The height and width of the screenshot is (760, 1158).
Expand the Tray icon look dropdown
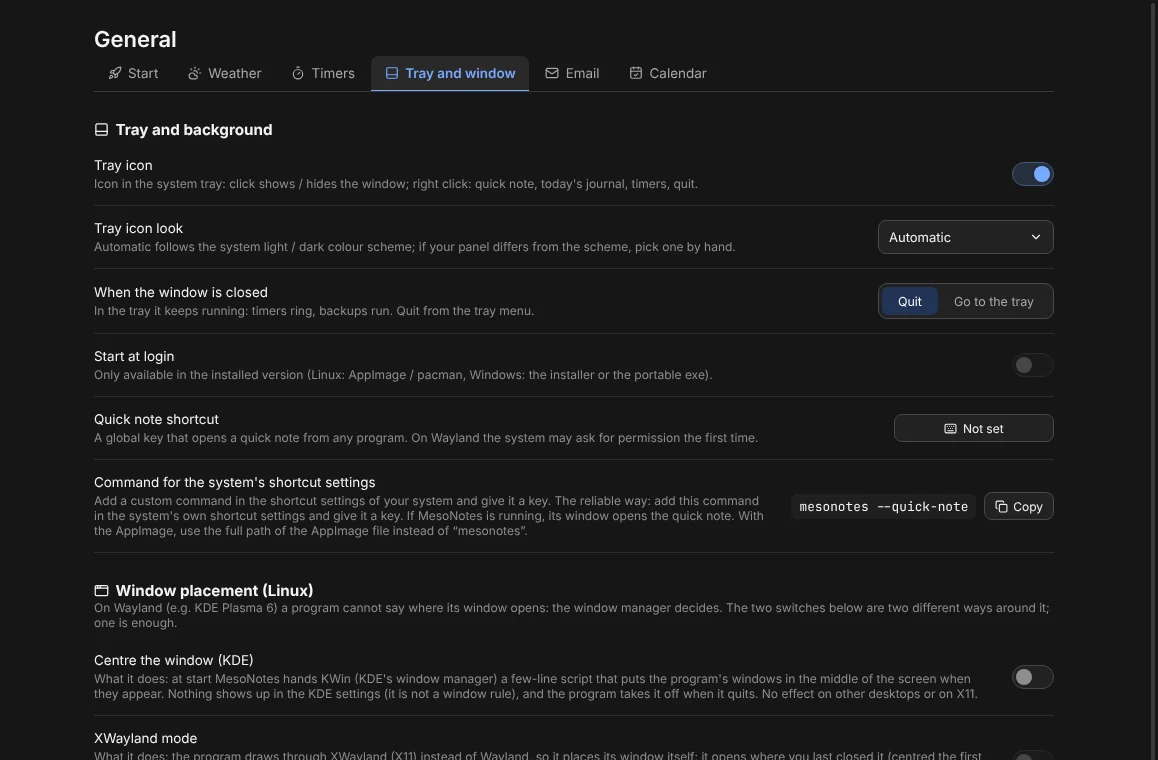pos(965,237)
